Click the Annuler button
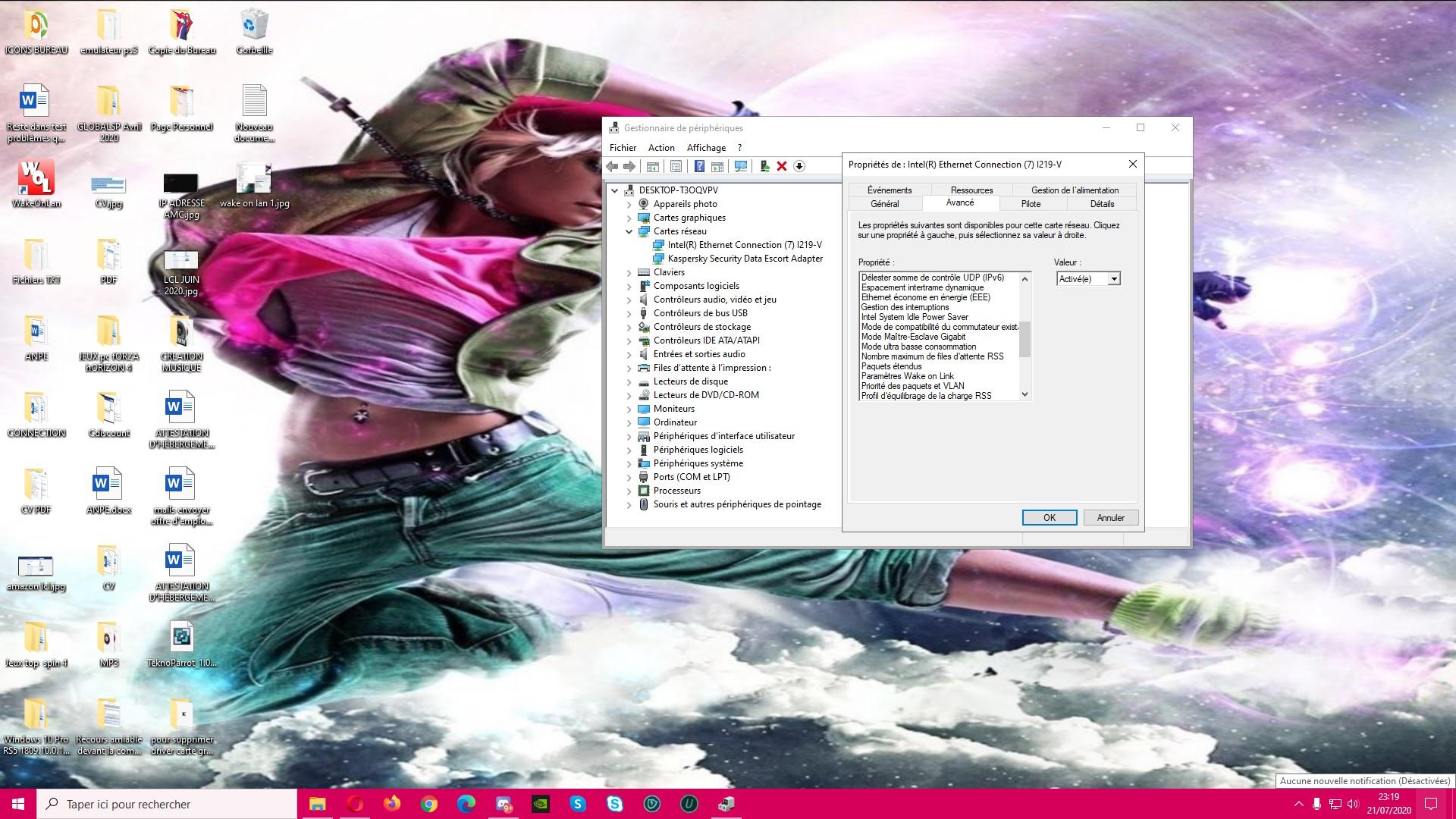This screenshot has height=819, width=1456. 1110,517
